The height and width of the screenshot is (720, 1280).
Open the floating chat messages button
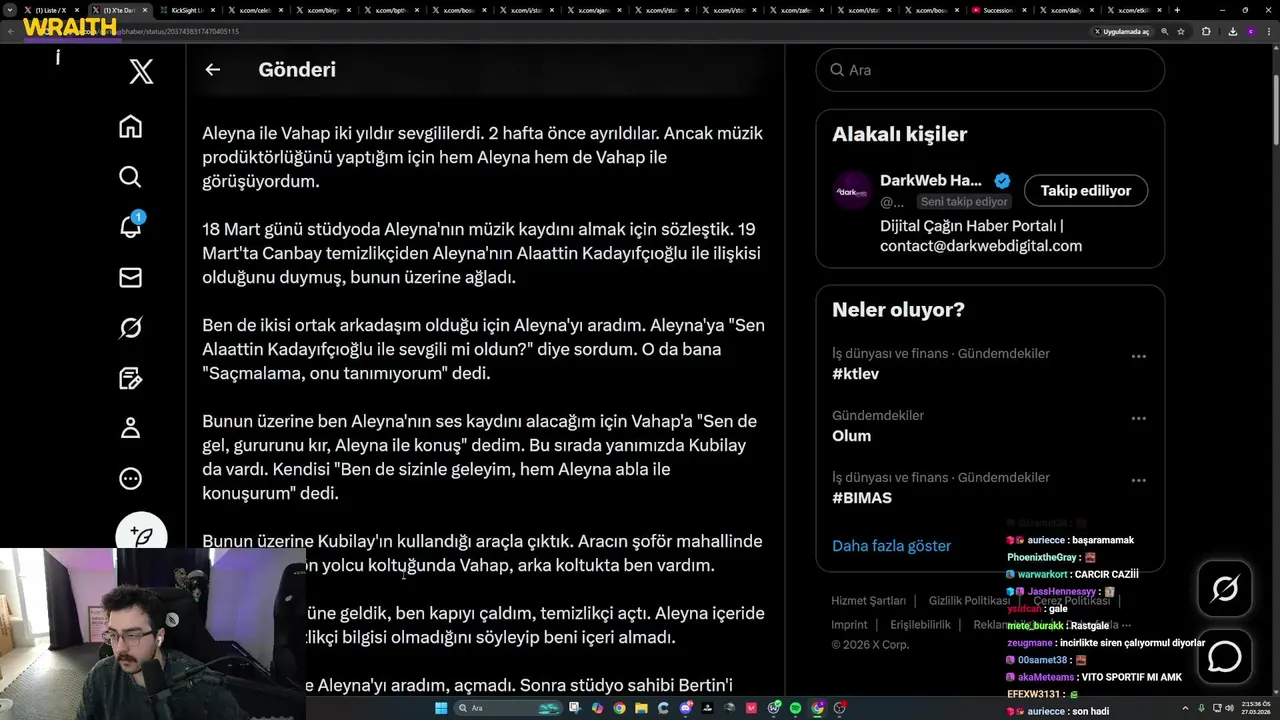click(1225, 656)
